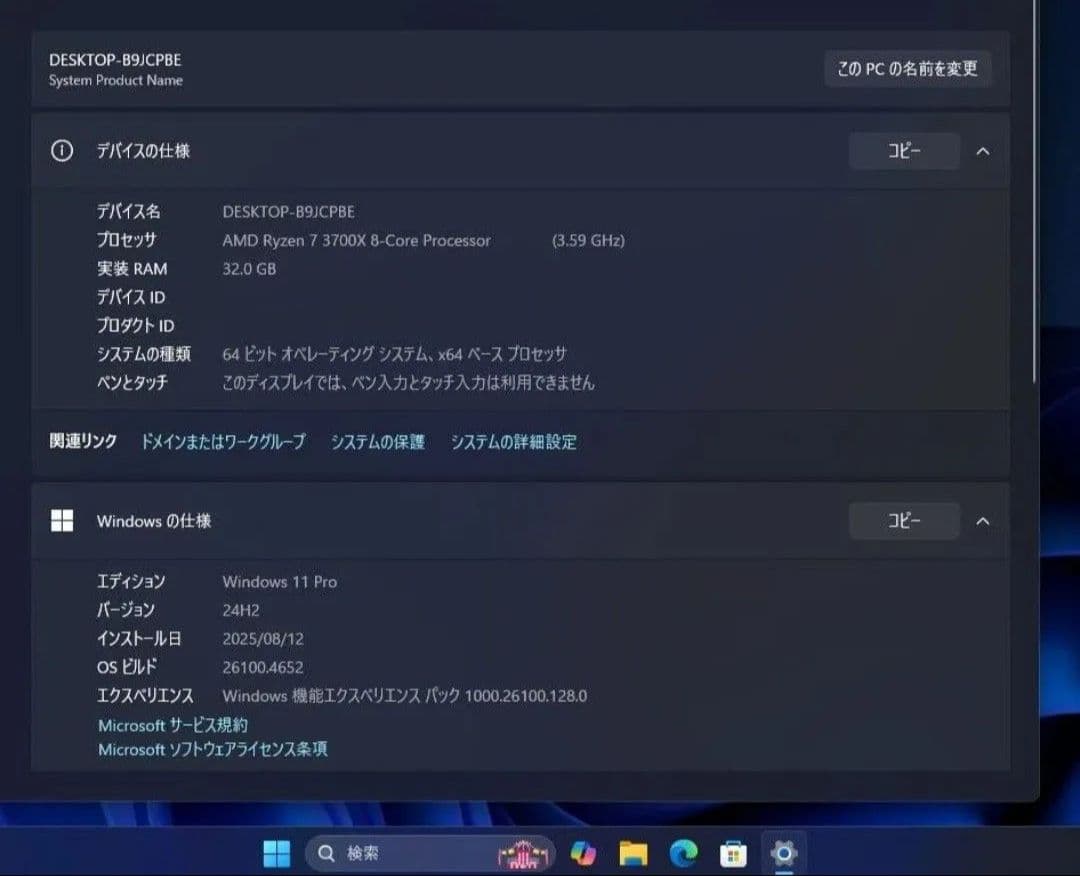Select the Windows 11 Pro edition value
Image resolution: width=1080 pixels, height=876 pixels.
[280, 582]
